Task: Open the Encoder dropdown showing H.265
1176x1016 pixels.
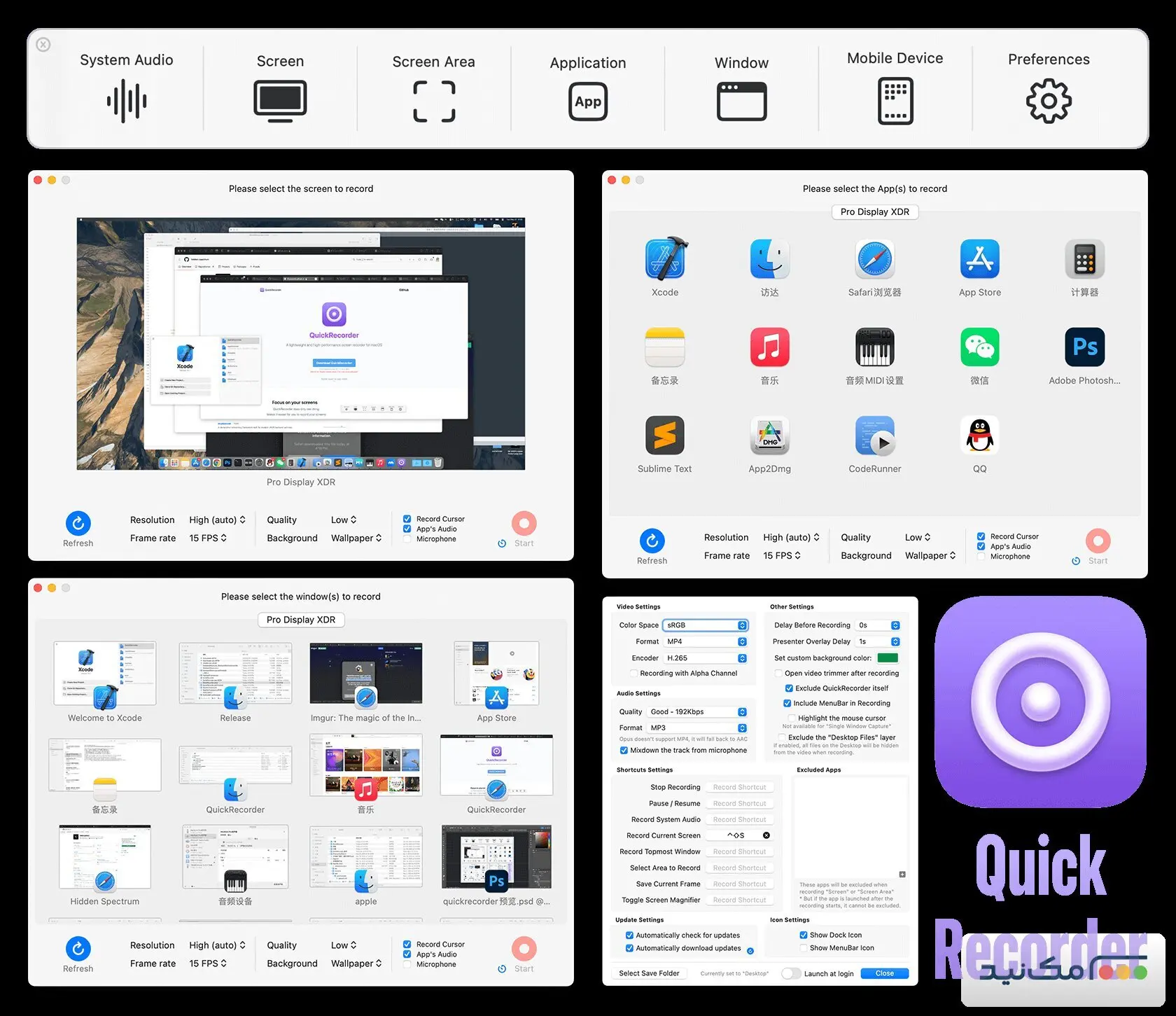Action: (705, 657)
